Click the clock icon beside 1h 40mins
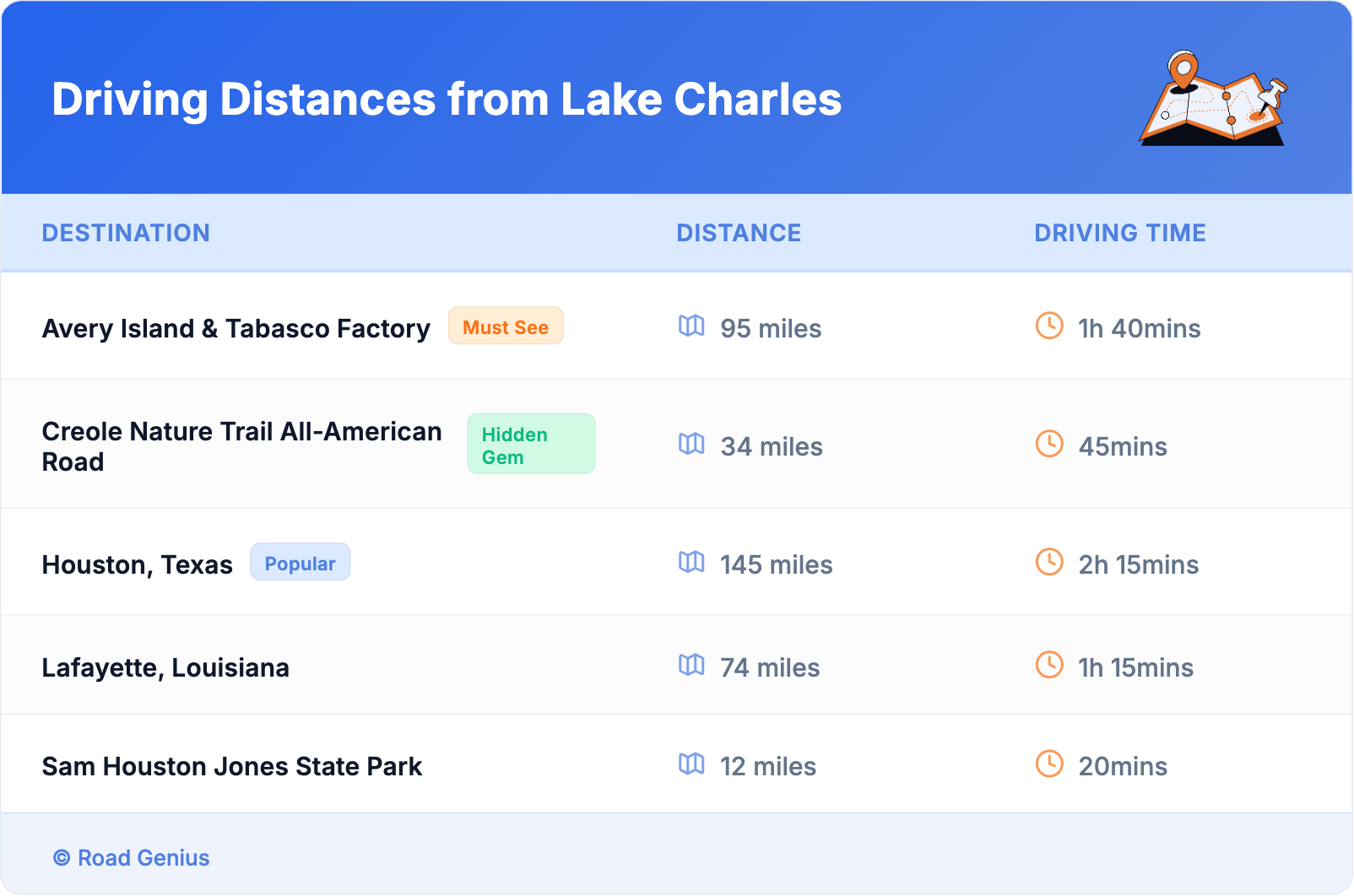1354x896 pixels. tap(1049, 326)
